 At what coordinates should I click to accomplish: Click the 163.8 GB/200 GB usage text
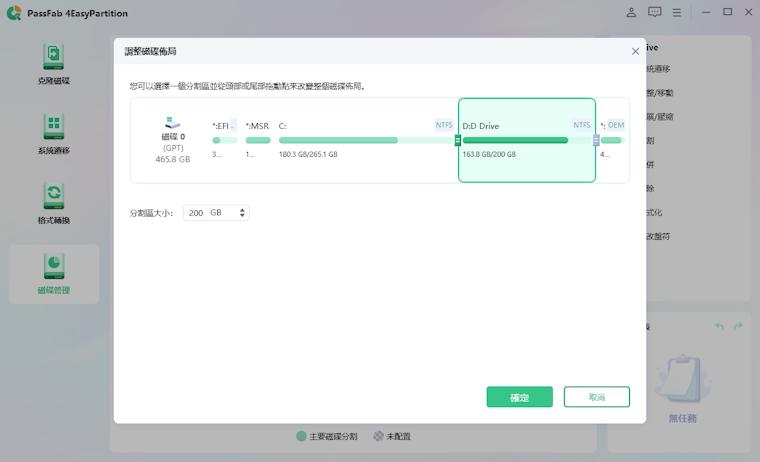pos(489,154)
